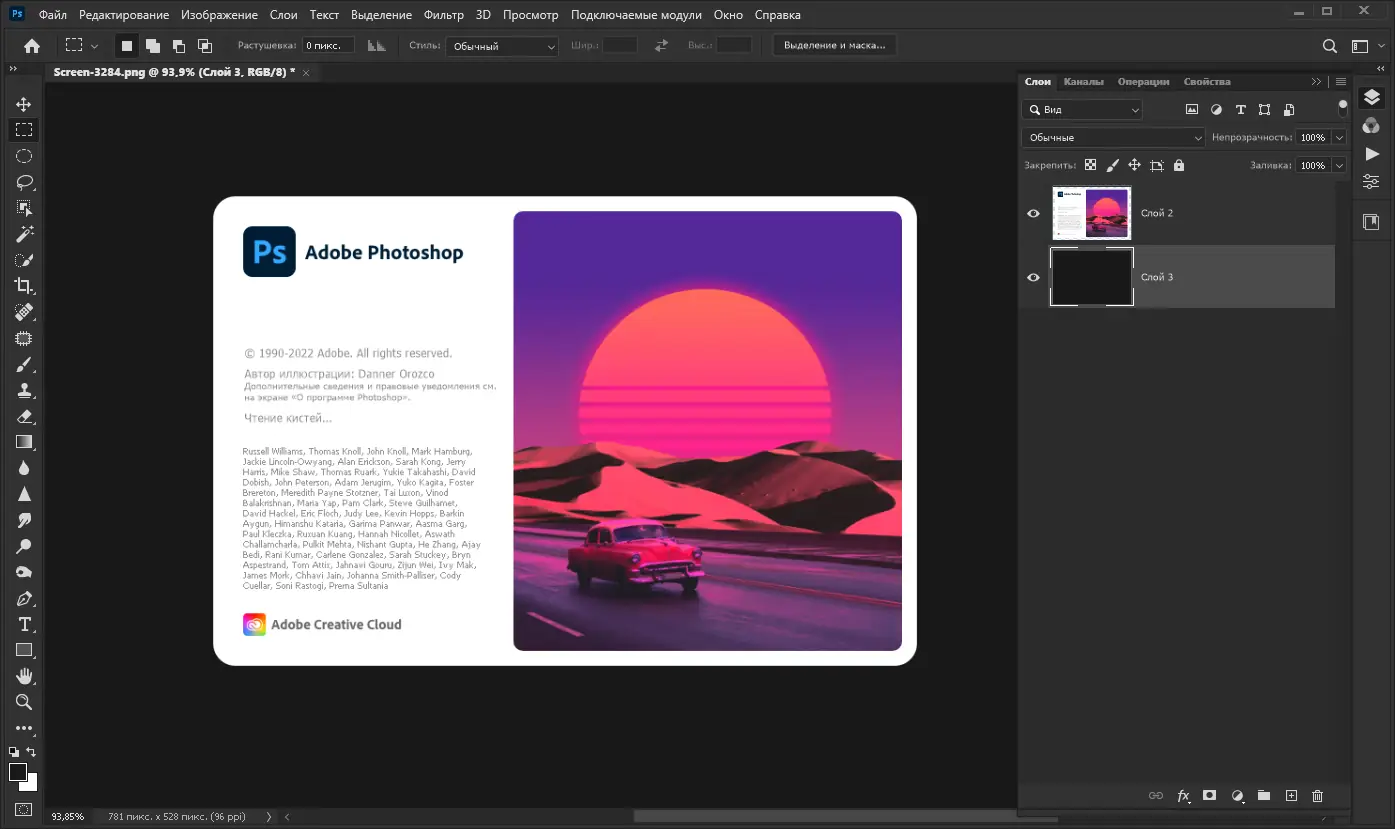Hide the layer 'Слой 2'
1395x829 pixels.
1033,212
